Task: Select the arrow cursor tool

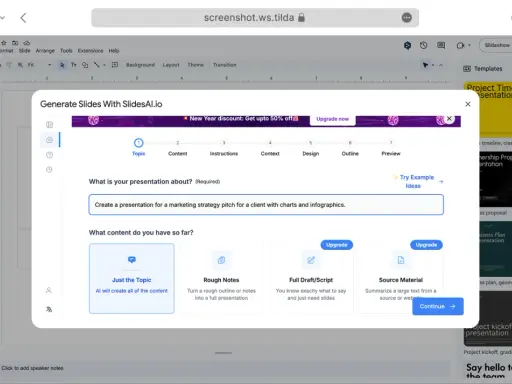Action: coord(62,65)
